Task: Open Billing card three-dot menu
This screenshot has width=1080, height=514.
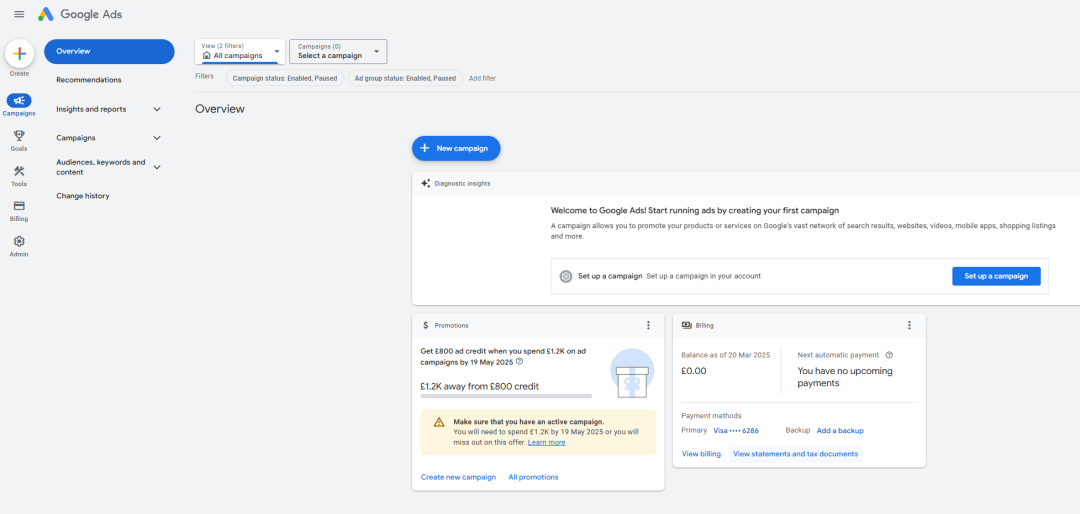Action: click(908, 325)
